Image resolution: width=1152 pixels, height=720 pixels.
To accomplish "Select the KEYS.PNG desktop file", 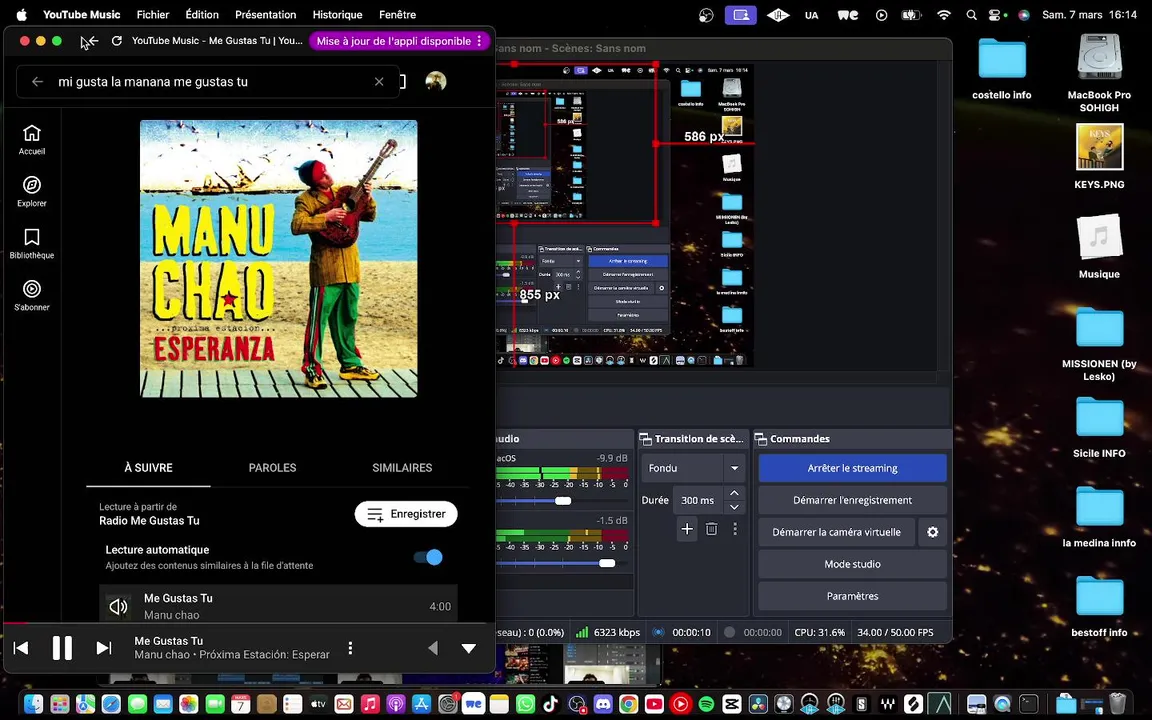I will [x=1099, y=156].
